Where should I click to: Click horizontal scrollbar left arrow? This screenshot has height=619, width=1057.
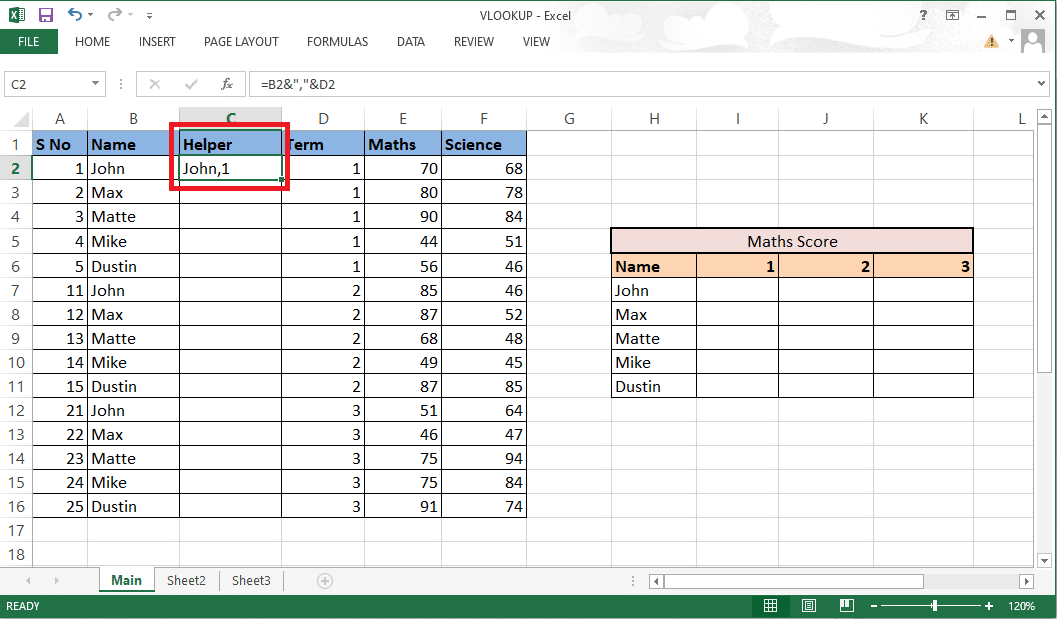coord(656,581)
